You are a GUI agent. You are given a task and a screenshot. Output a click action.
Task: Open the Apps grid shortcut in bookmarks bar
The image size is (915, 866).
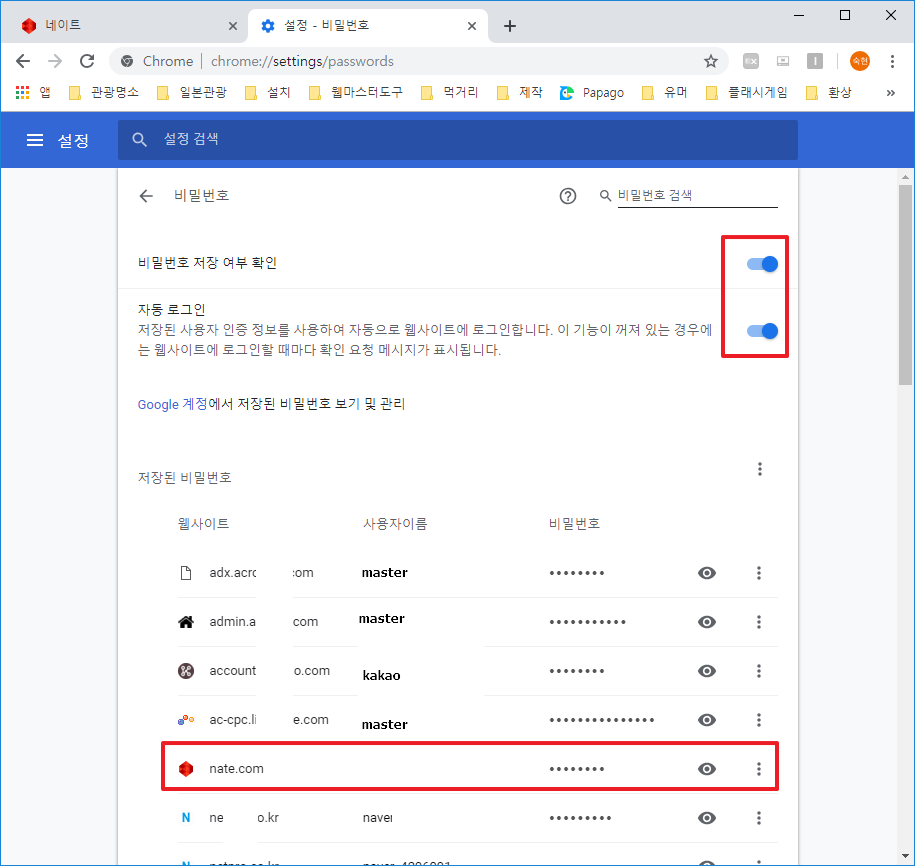[x=22, y=92]
